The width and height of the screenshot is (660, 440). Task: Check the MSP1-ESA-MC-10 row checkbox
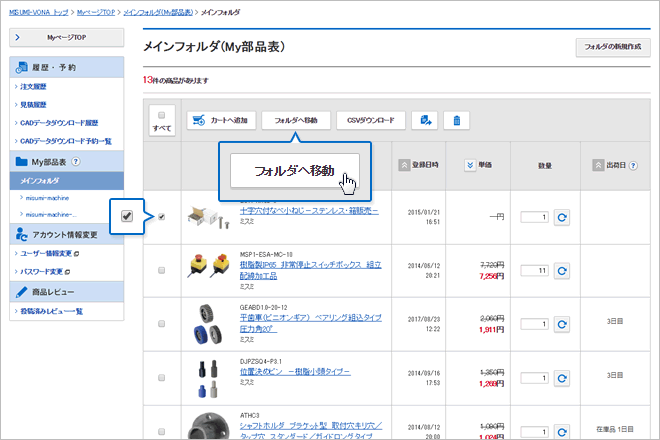tap(162, 270)
